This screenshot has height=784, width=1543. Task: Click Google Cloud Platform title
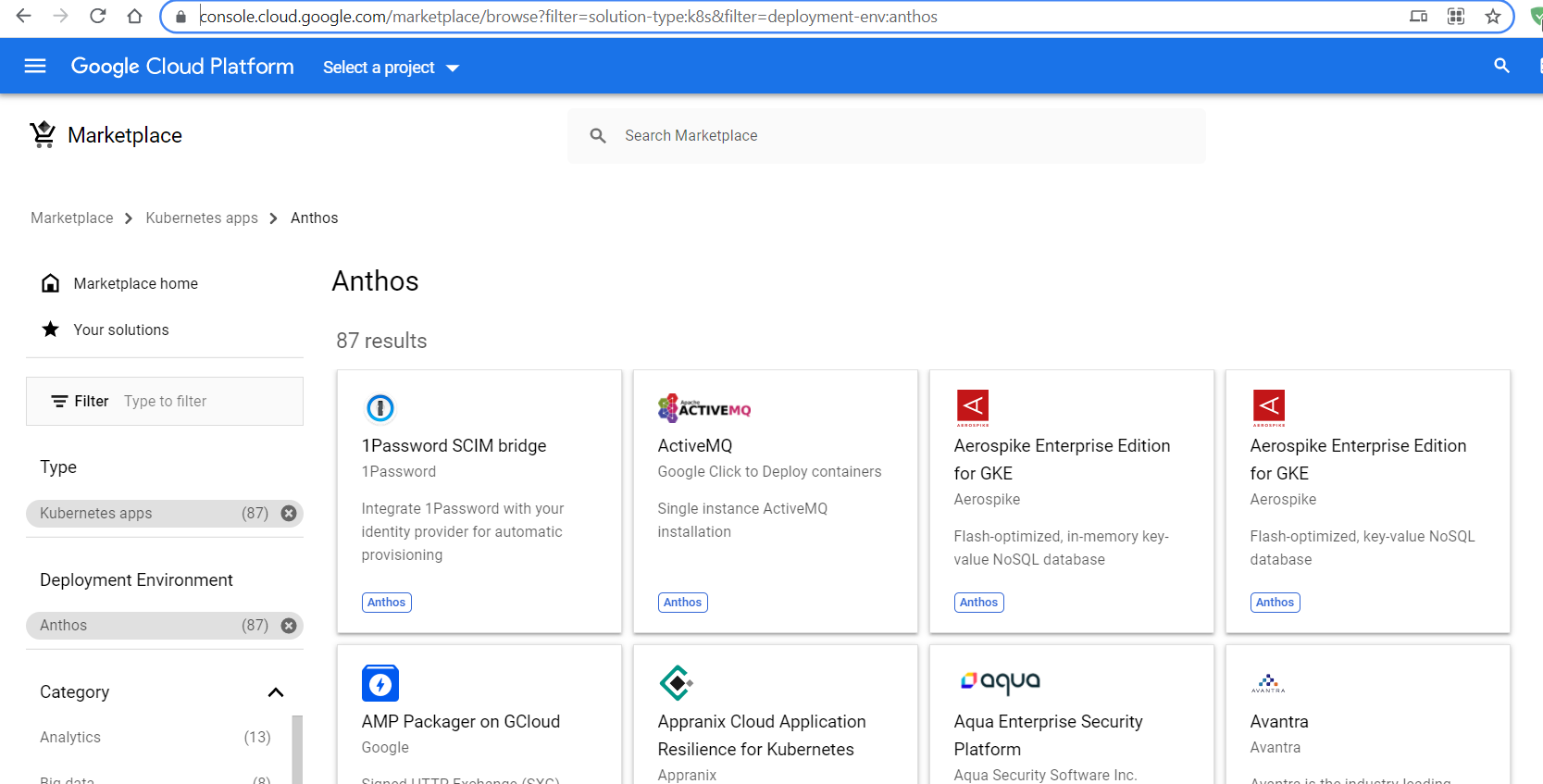(x=182, y=67)
